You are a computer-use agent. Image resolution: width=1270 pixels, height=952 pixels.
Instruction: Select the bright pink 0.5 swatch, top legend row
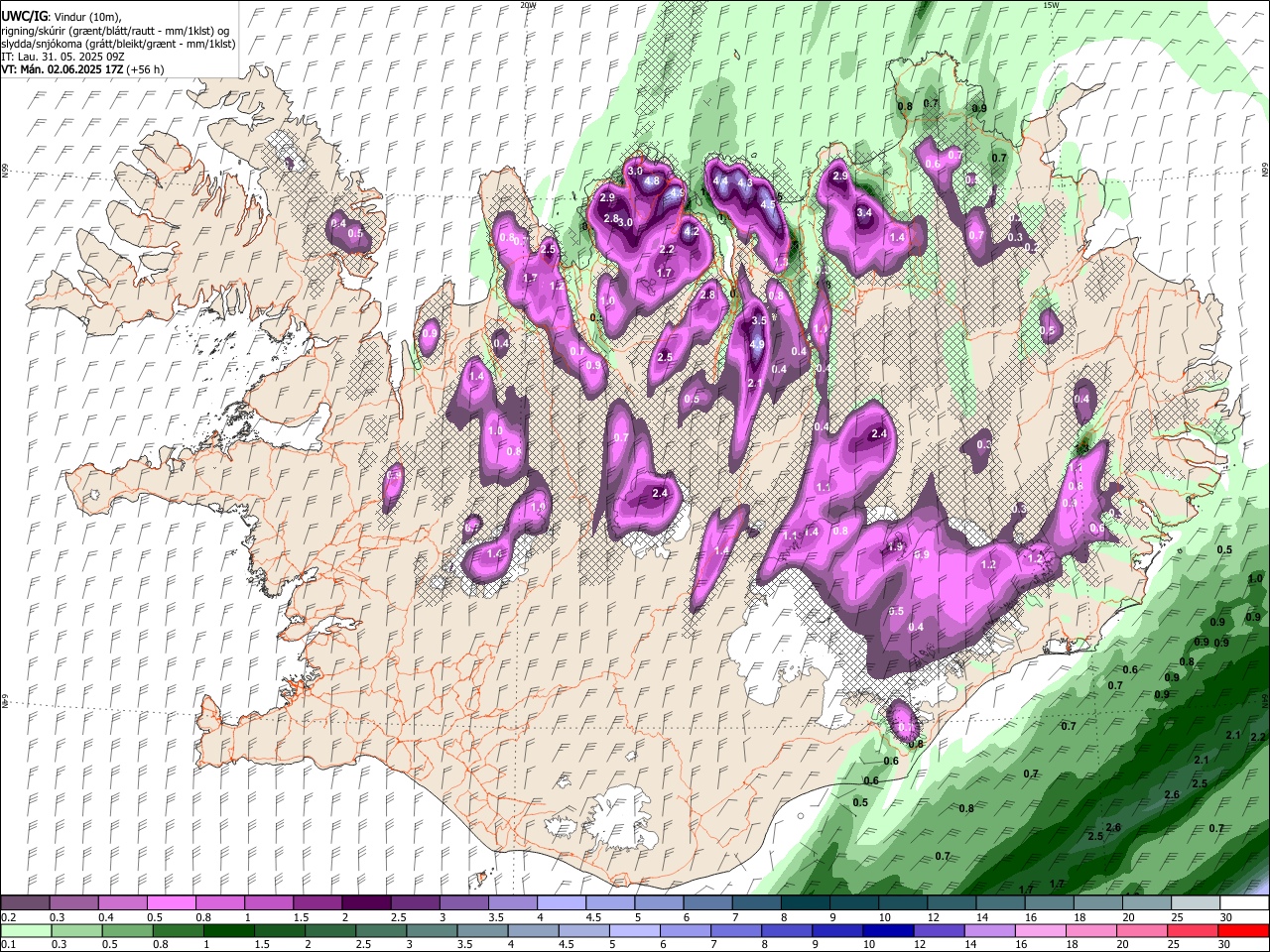point(171,903)
